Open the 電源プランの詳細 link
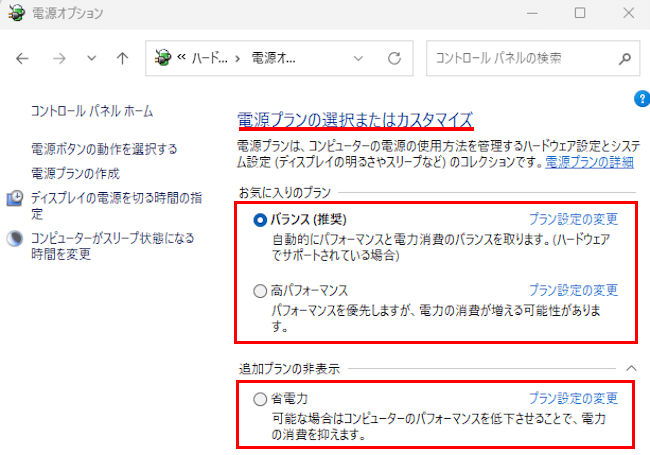The height and width of the screenshot is (455, 650). [588, 161]
